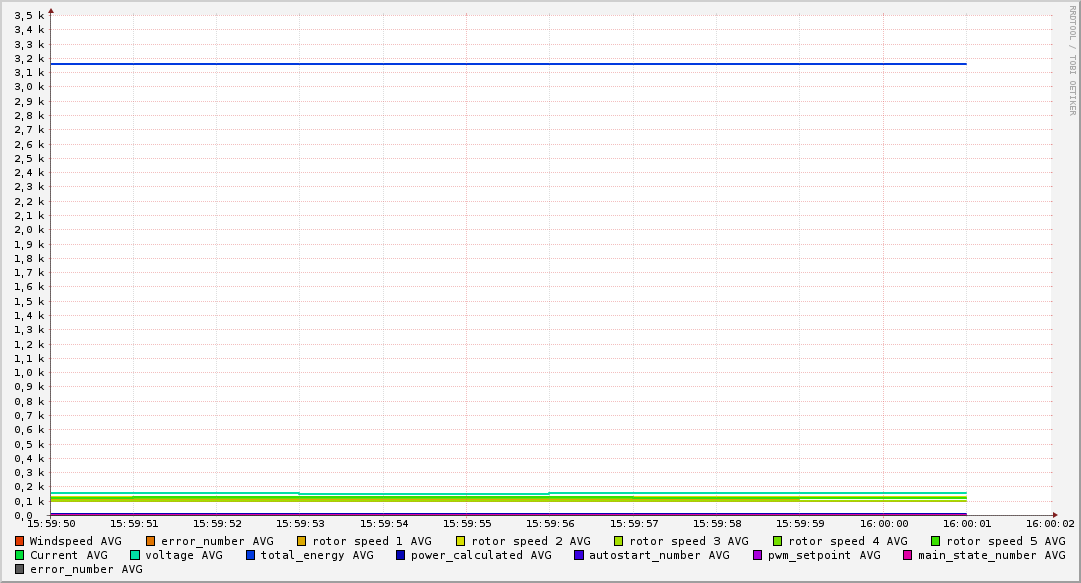Screen dimensions: 1081x583
Task: Click the red Windspeed AVG legend swatch
Action: point(20,541)
